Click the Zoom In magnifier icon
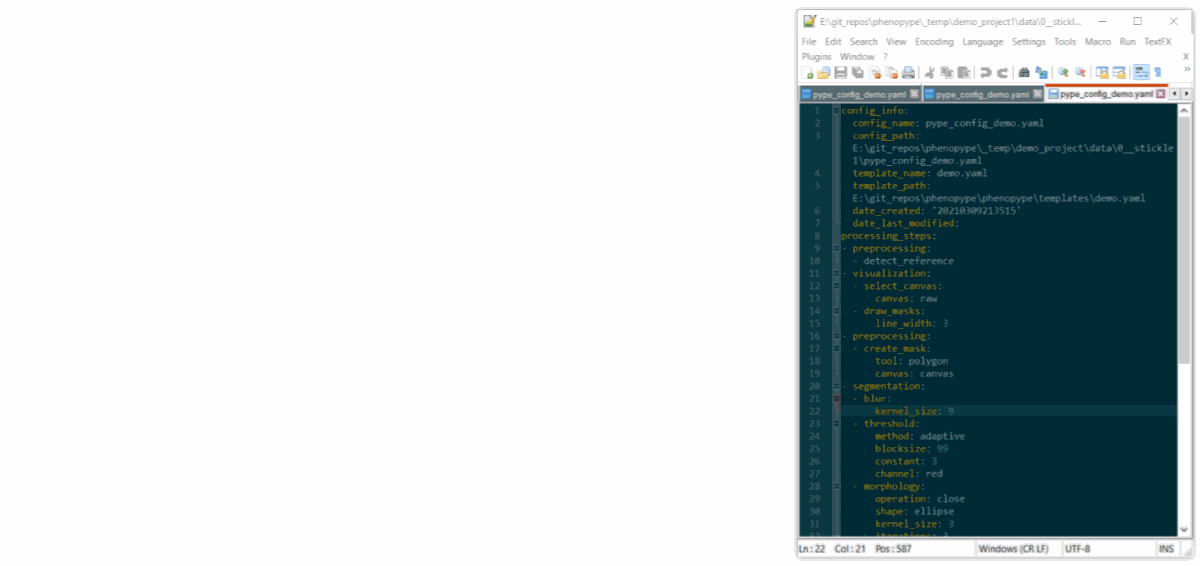This screenshot has height=566, width=1200. click(1063, 73)
